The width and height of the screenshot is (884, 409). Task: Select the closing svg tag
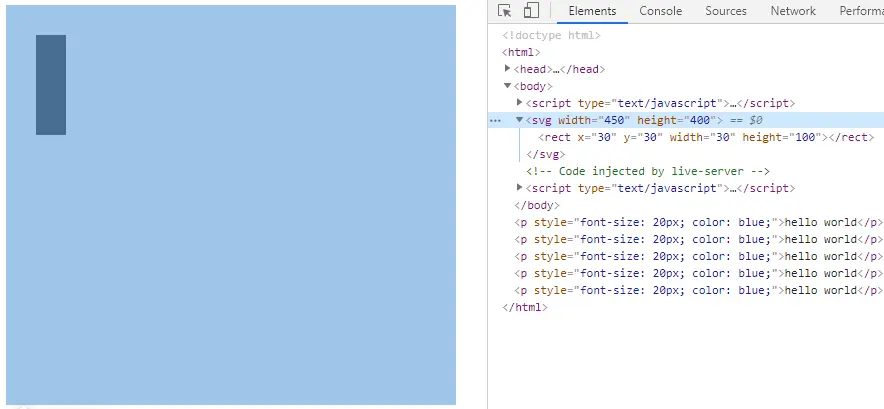pyautogui.click(x=545, y=154)
